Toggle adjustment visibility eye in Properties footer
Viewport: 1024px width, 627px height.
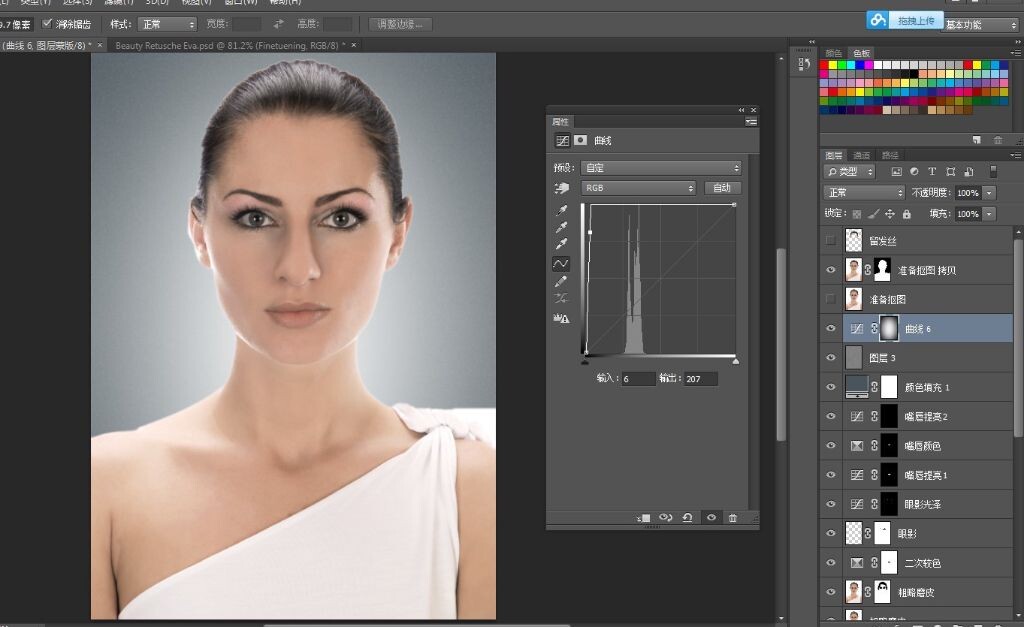click(x=711, y=517)
